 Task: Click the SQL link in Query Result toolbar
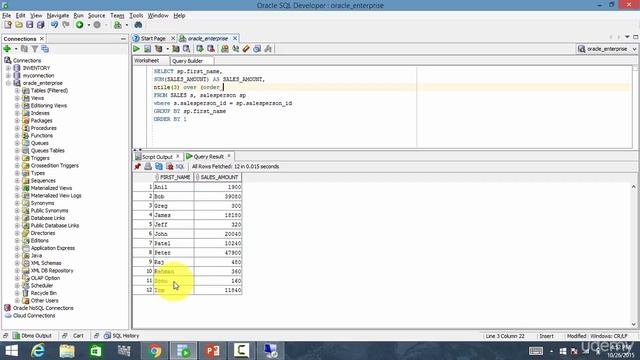pyautogui.click(x=180, y=167)
